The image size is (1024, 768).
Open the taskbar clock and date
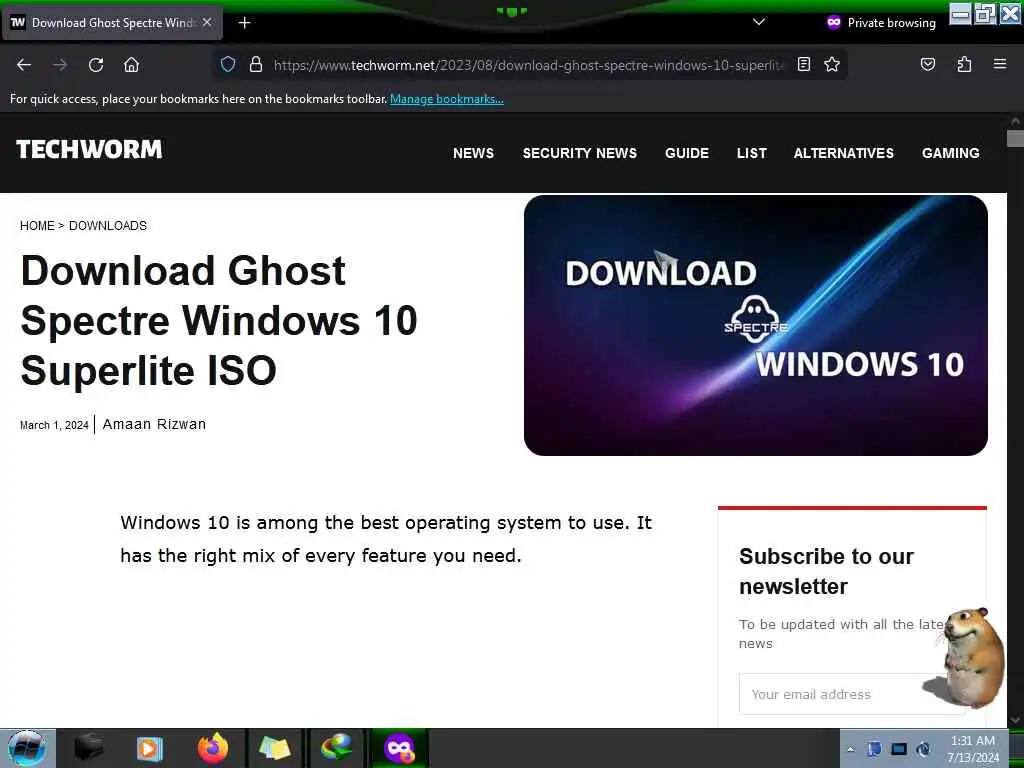tap(973, 749)
